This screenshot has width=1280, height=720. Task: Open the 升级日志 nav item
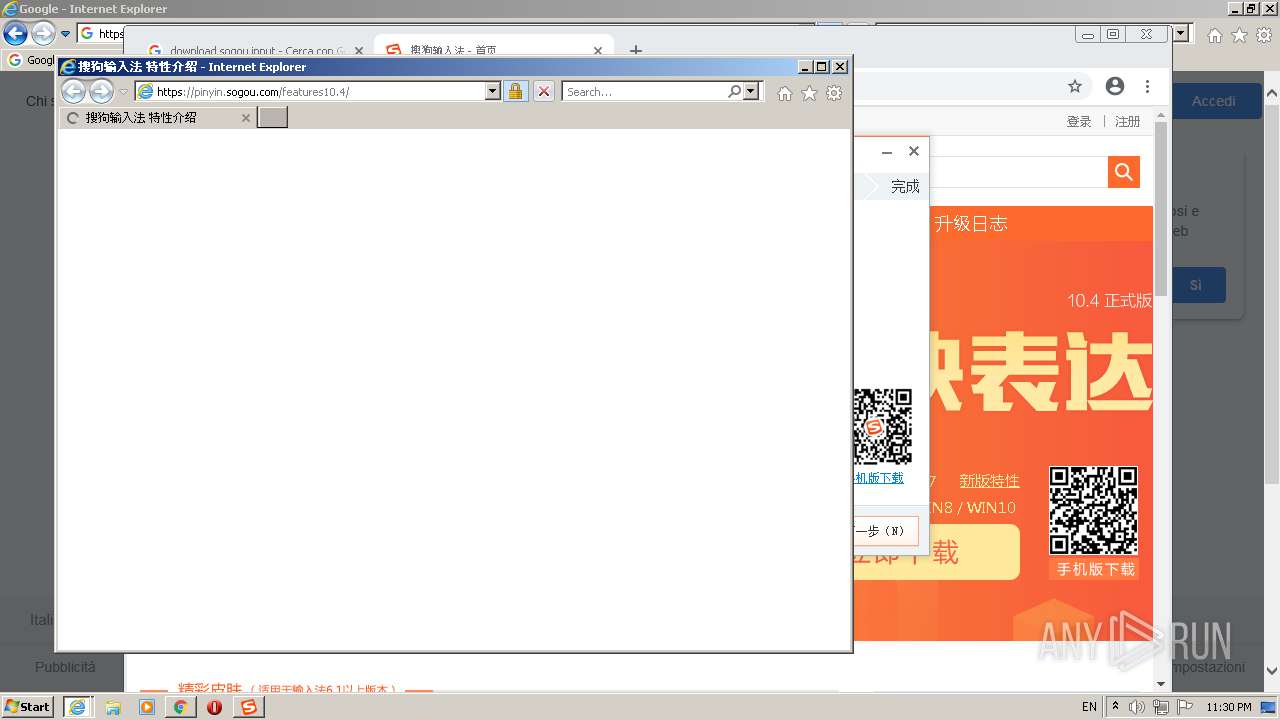coord(970,224)
